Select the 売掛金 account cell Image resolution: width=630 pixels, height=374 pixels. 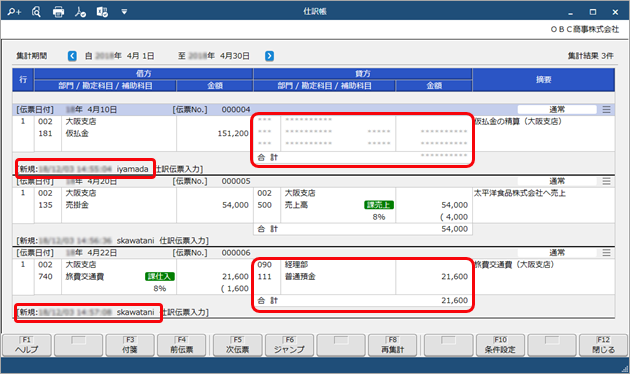[77, 205]
